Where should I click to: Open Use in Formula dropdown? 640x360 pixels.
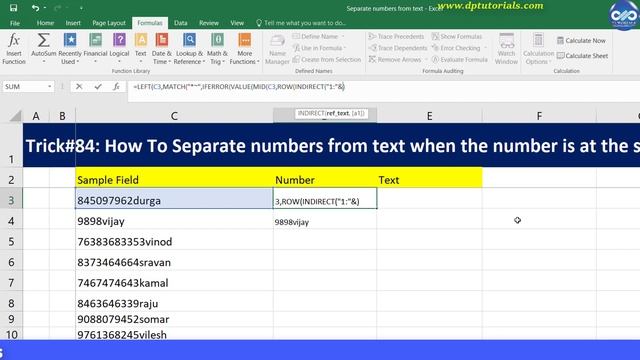pyautogui.click(x=320, y=48)
